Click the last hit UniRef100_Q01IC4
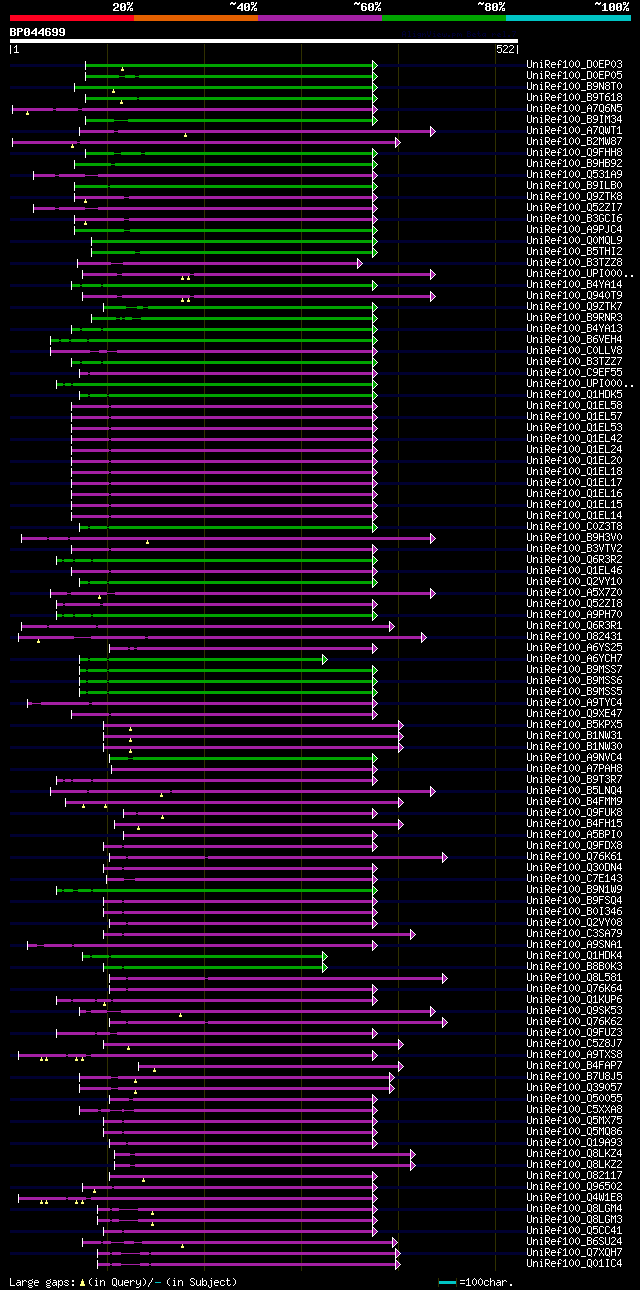The image size is (640, 1290). [x=574, y=1264]
